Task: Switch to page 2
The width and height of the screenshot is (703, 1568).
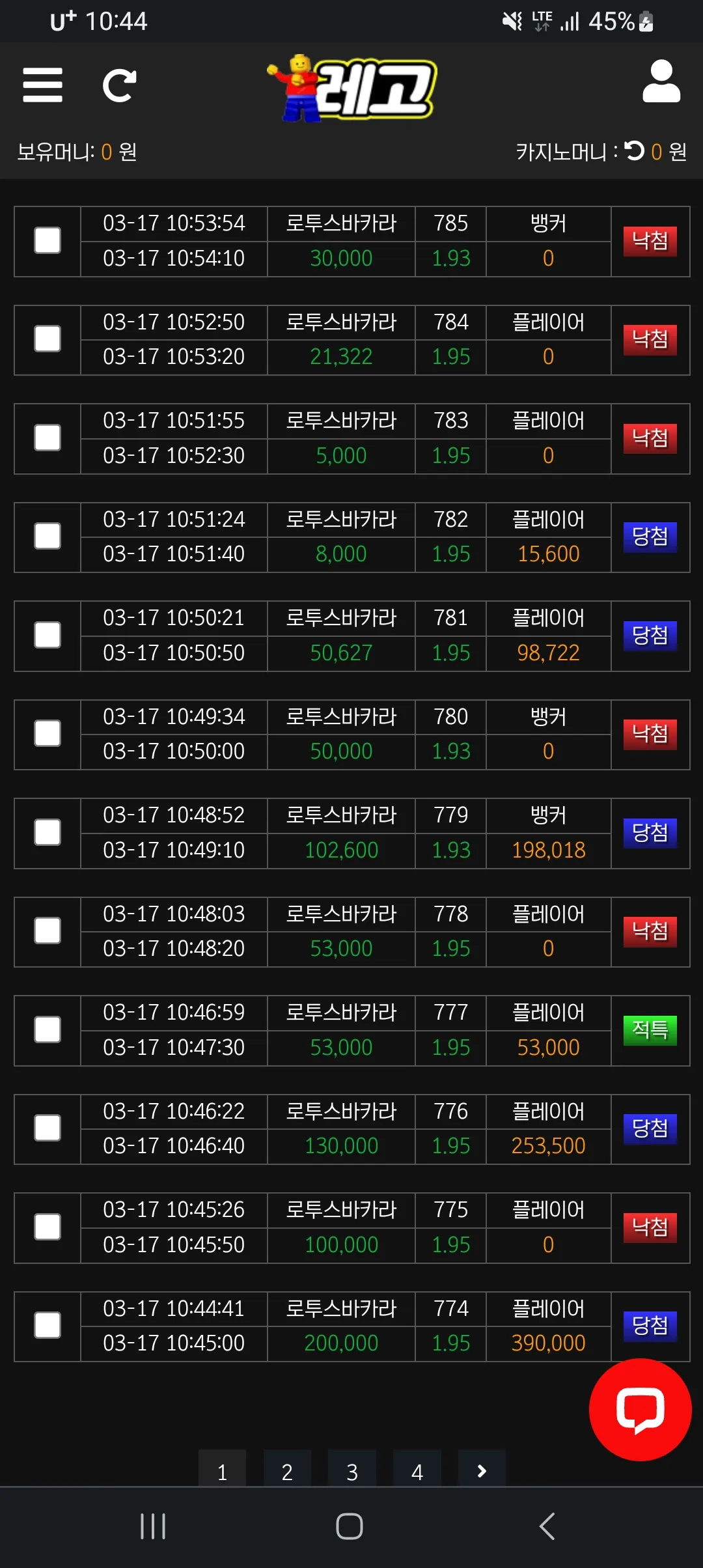Action: (x=287, y=1470)
